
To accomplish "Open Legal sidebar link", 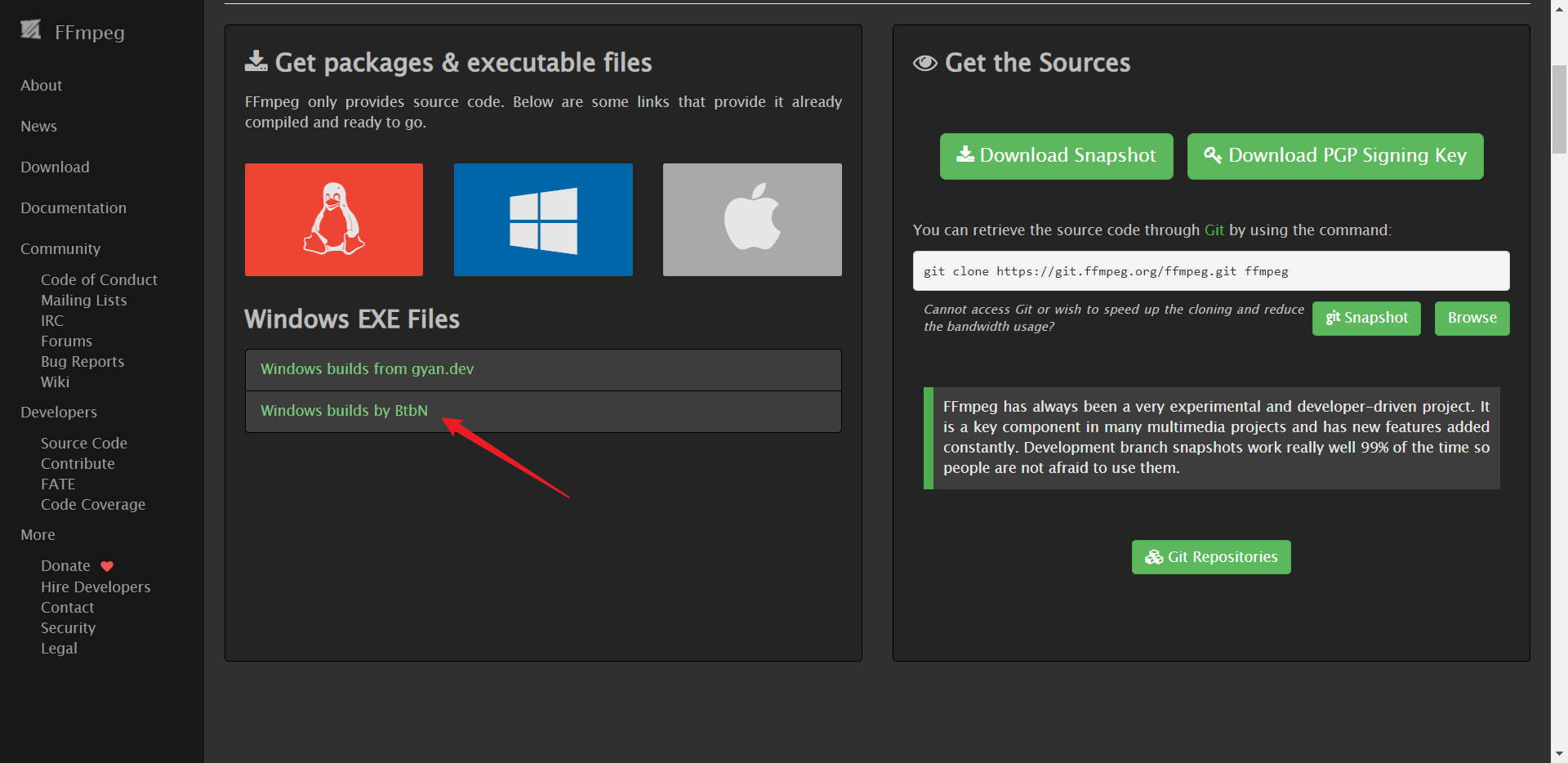I will 59,649.
